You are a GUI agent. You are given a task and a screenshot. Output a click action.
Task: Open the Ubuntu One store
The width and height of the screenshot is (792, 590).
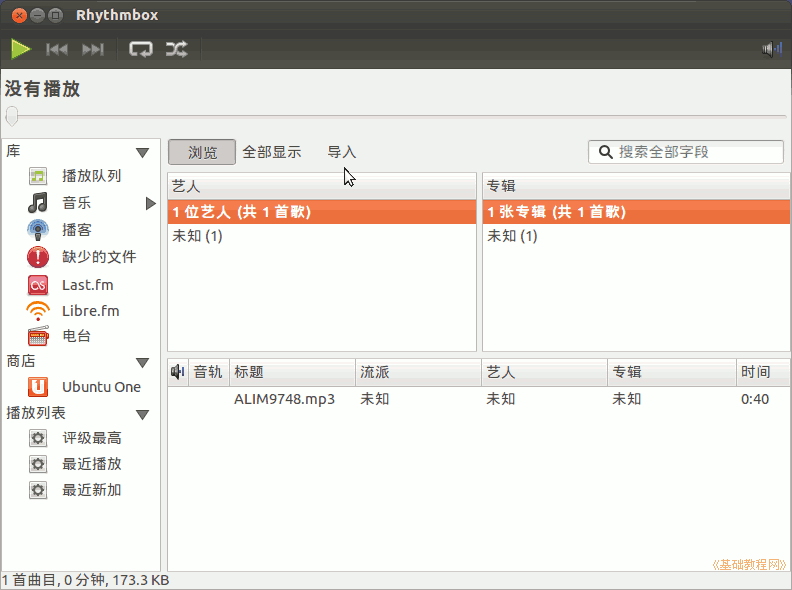tap(100, 387)
